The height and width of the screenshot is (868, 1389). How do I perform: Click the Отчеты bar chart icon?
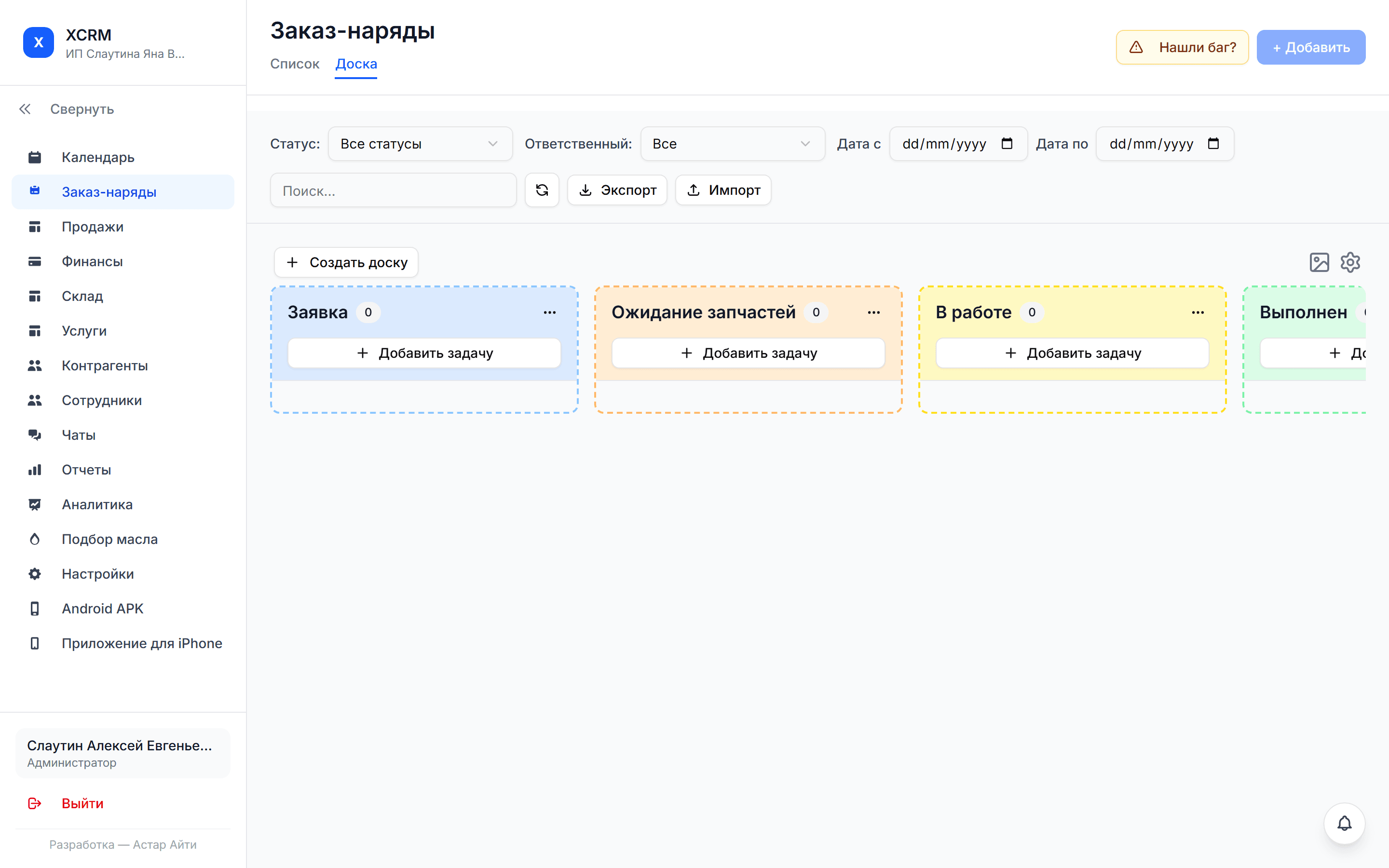point(34,470)
